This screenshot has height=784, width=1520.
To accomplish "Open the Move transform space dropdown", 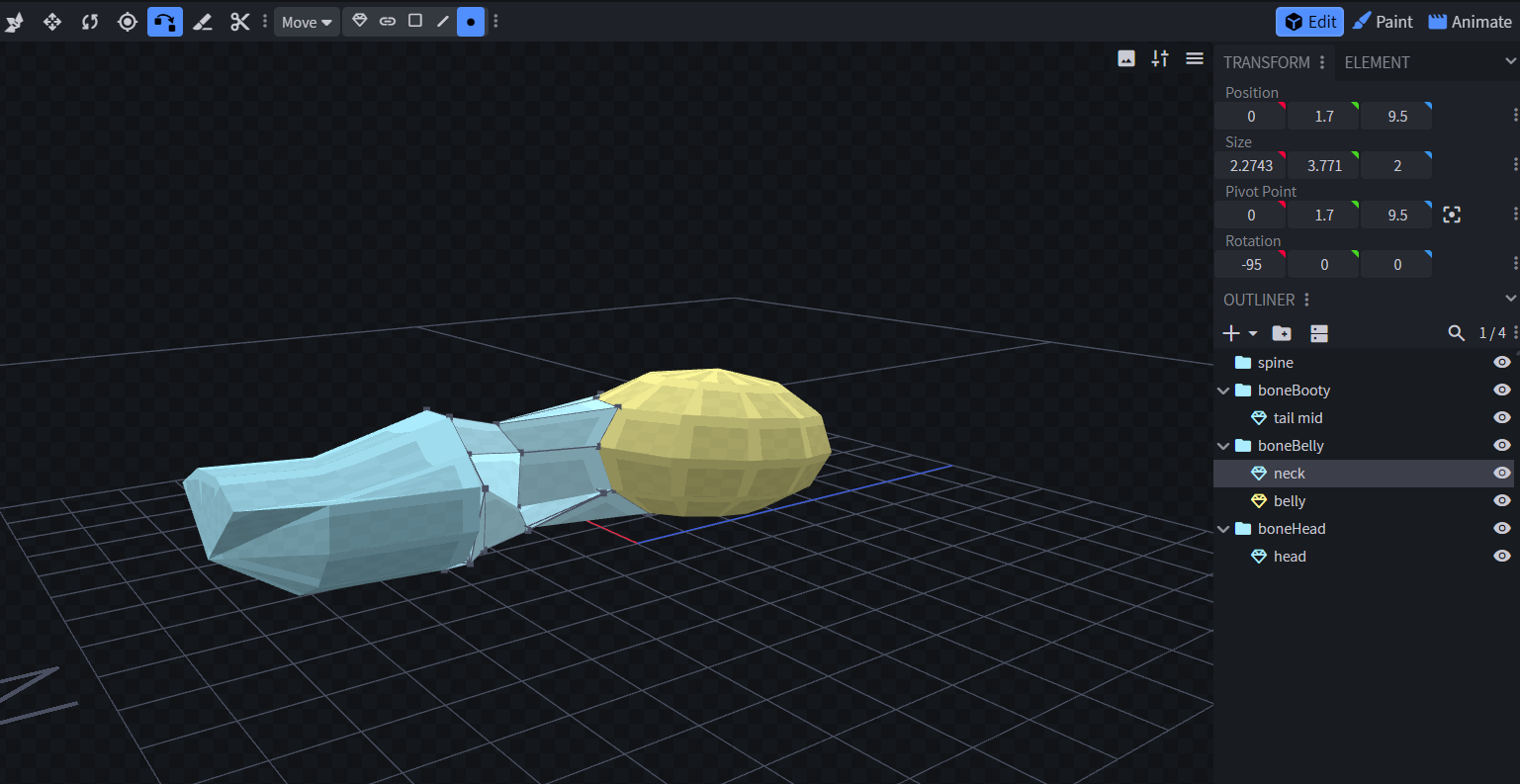I will (x=307, y=22).
